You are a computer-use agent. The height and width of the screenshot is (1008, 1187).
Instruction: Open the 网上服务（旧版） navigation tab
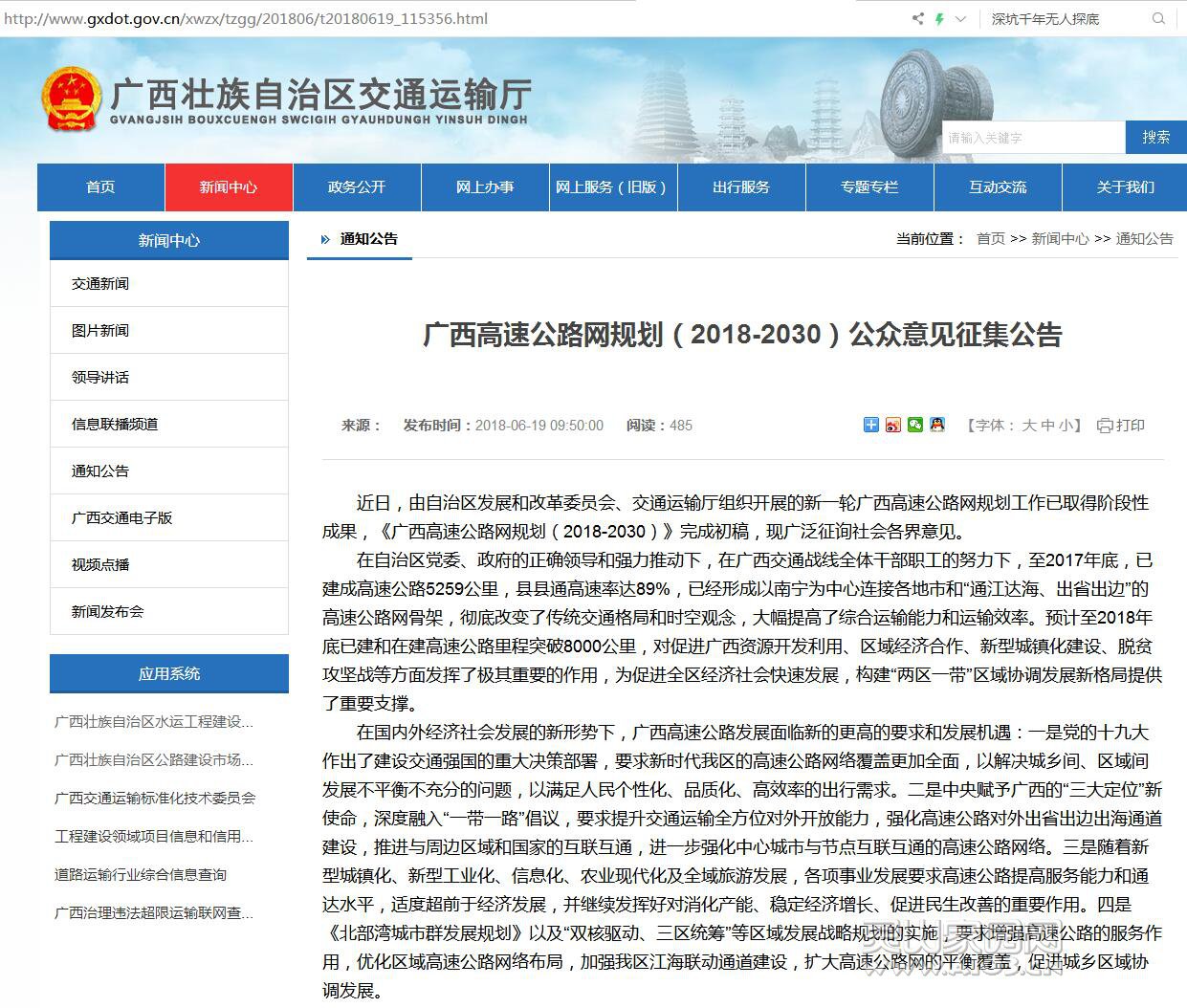pos(613,187)
